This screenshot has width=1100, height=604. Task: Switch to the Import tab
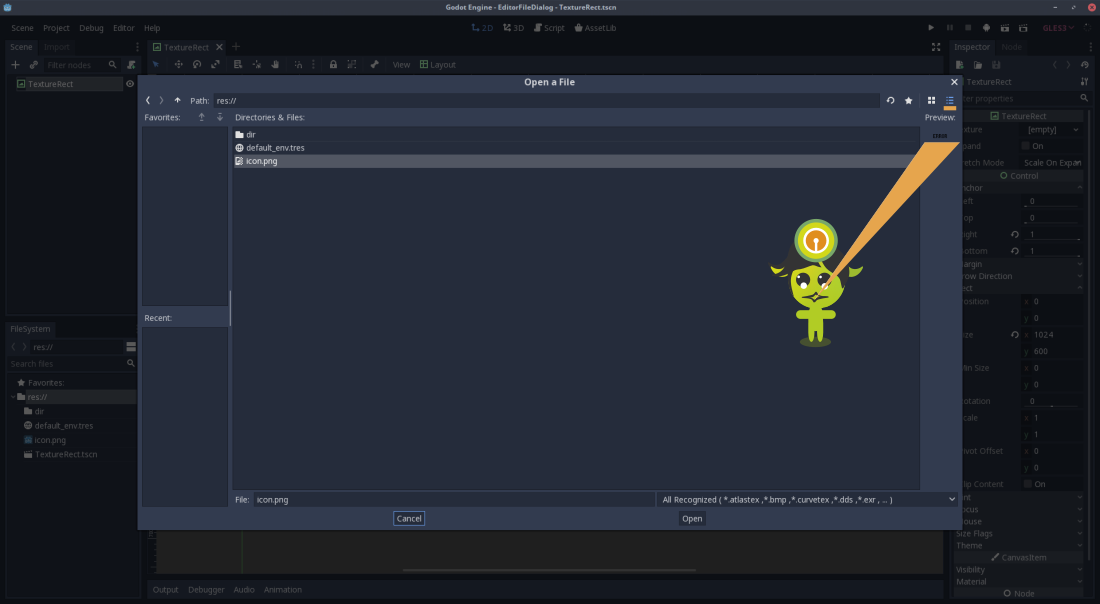click(57, 47)
